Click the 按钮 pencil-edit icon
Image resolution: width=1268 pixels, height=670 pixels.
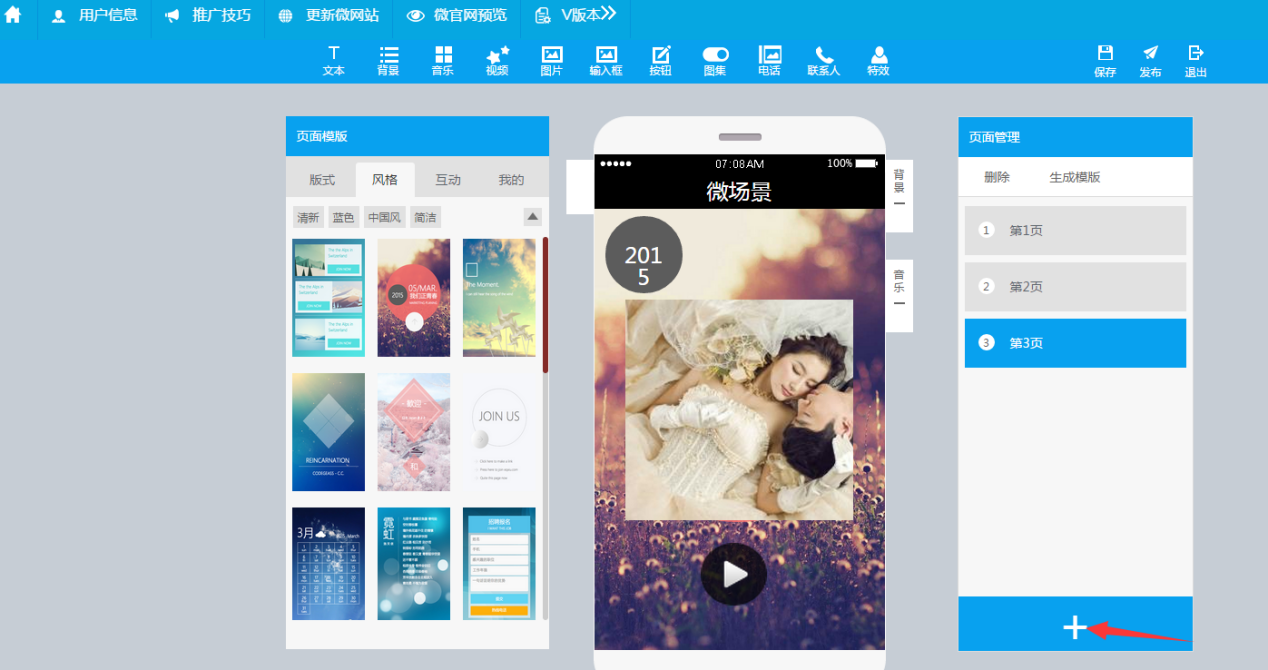pos(660,60)
